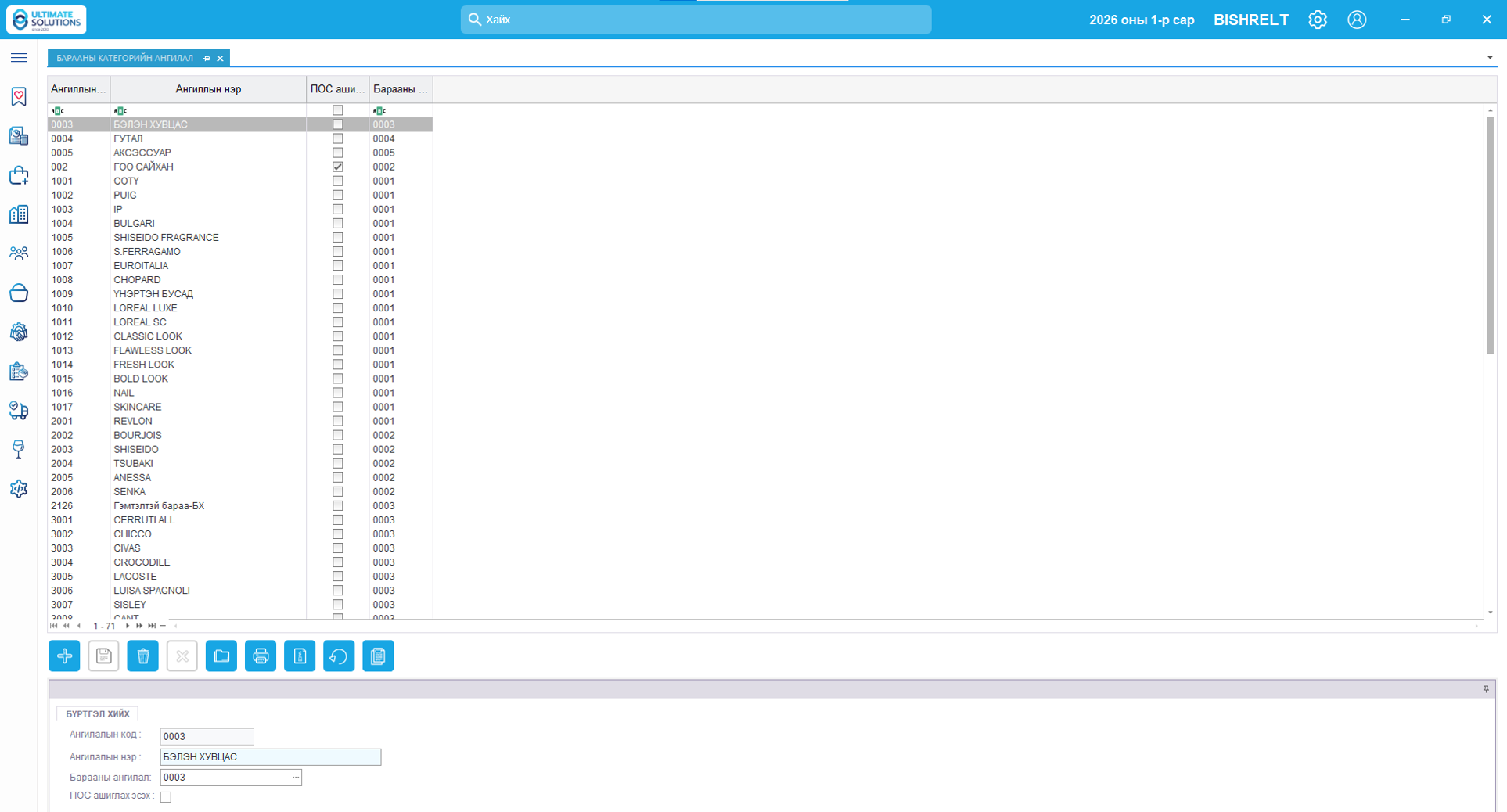The height and width of the screenshot is (812, 1507).
Task: Select the БАРААНЫ КАТЕГОРИЙН АНГИЛАЛ tab
Action: pyautogui.click(x=125, y=58)
